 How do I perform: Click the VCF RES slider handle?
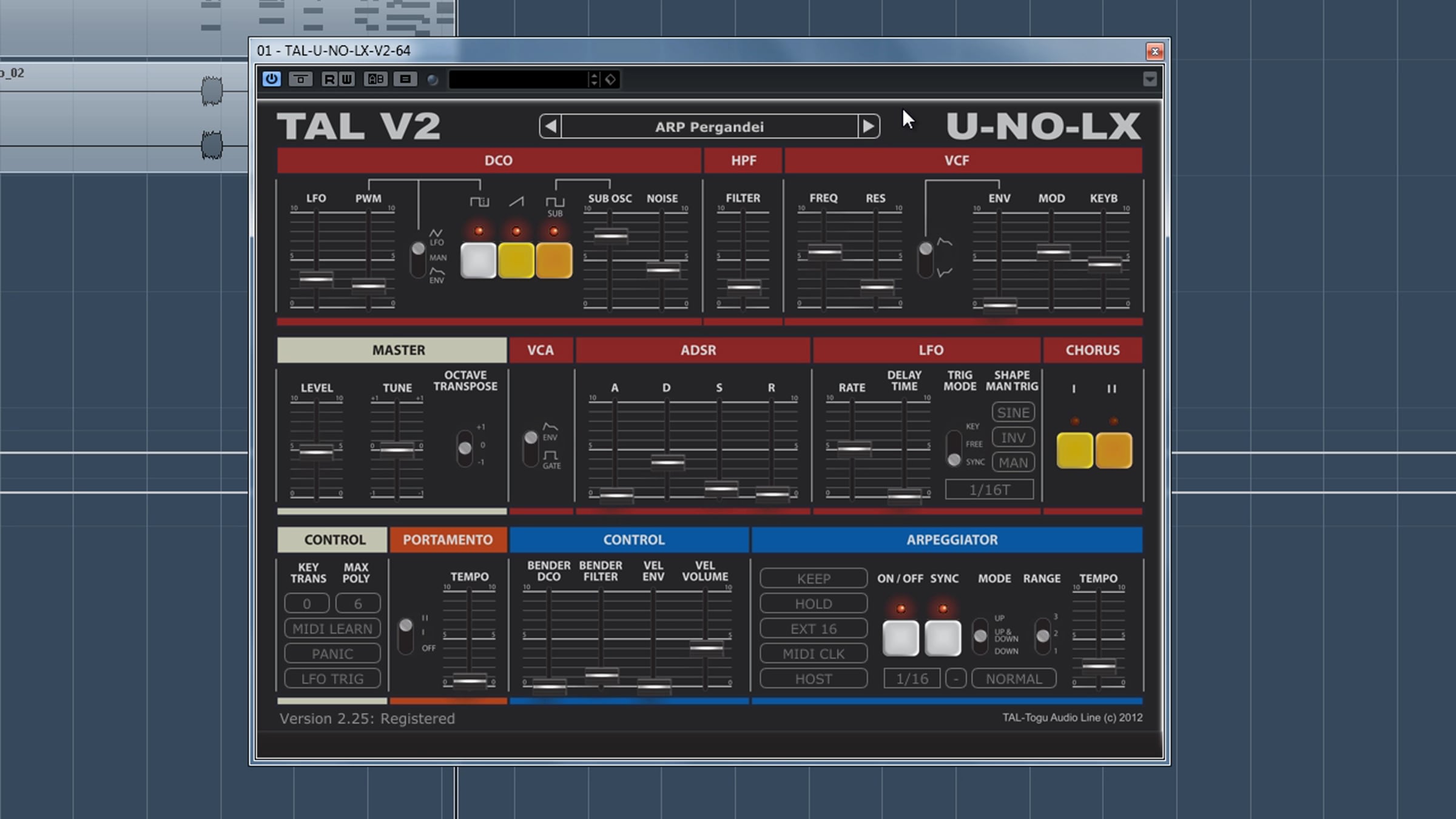coord(877,286)
